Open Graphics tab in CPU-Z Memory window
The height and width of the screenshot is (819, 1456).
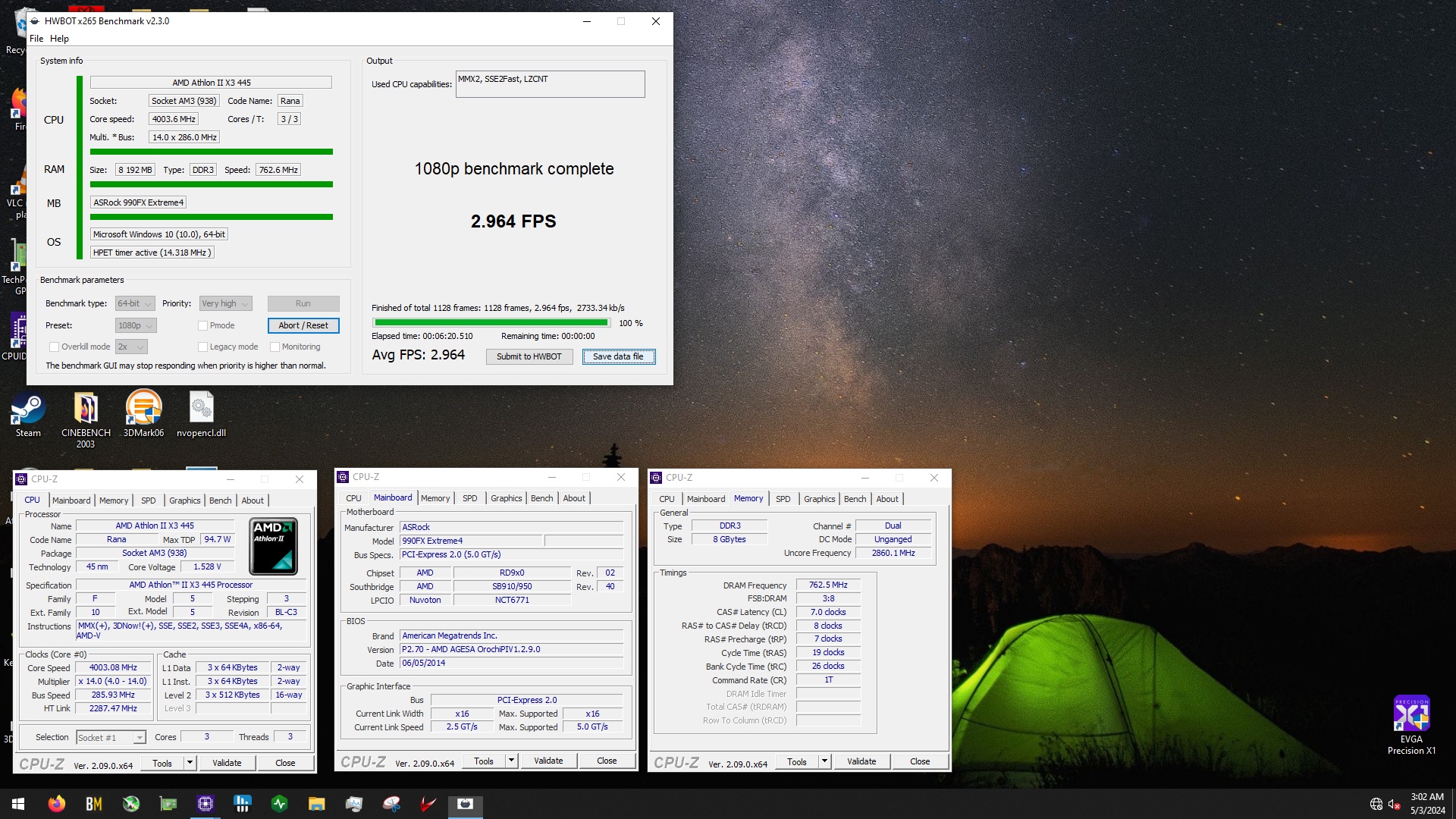pyautogui.click(x=819, y=499)
